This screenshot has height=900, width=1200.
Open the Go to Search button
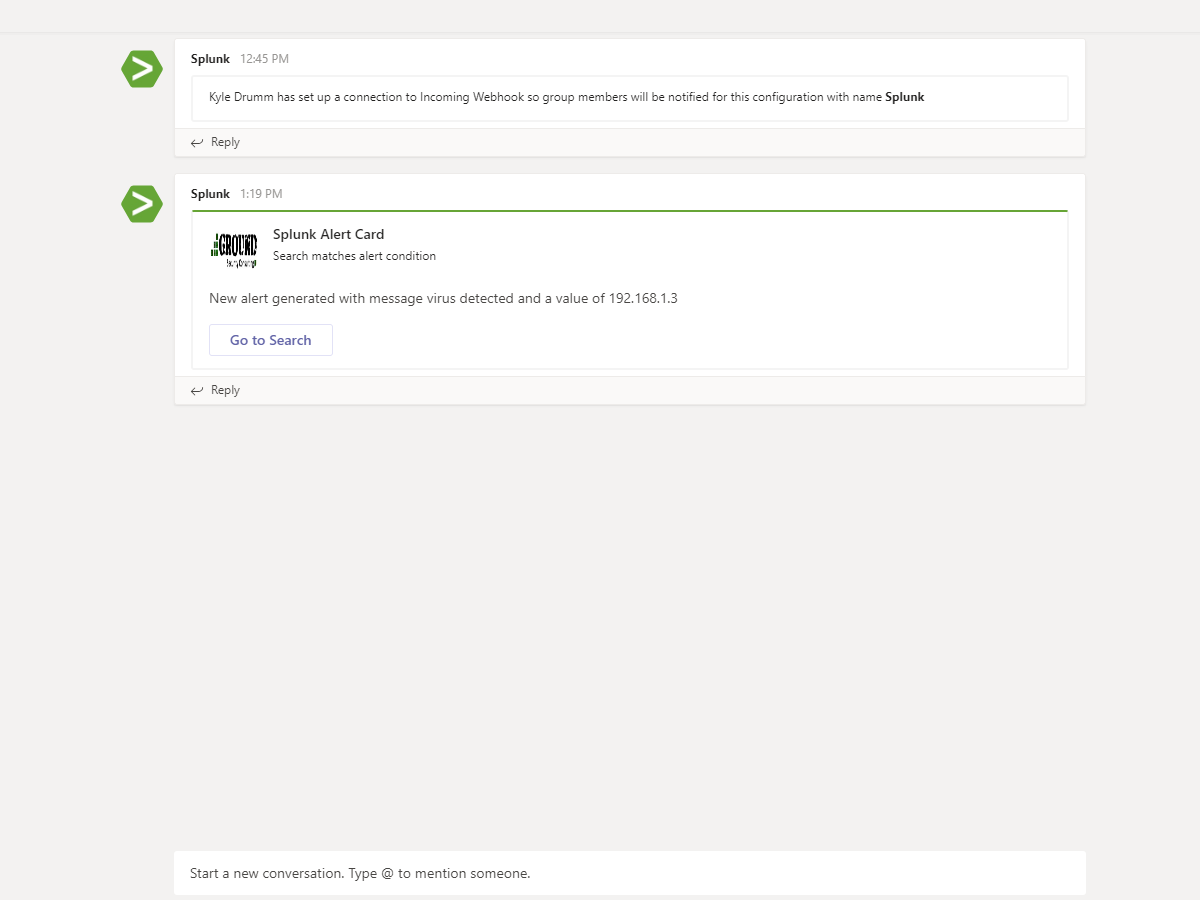271,340
